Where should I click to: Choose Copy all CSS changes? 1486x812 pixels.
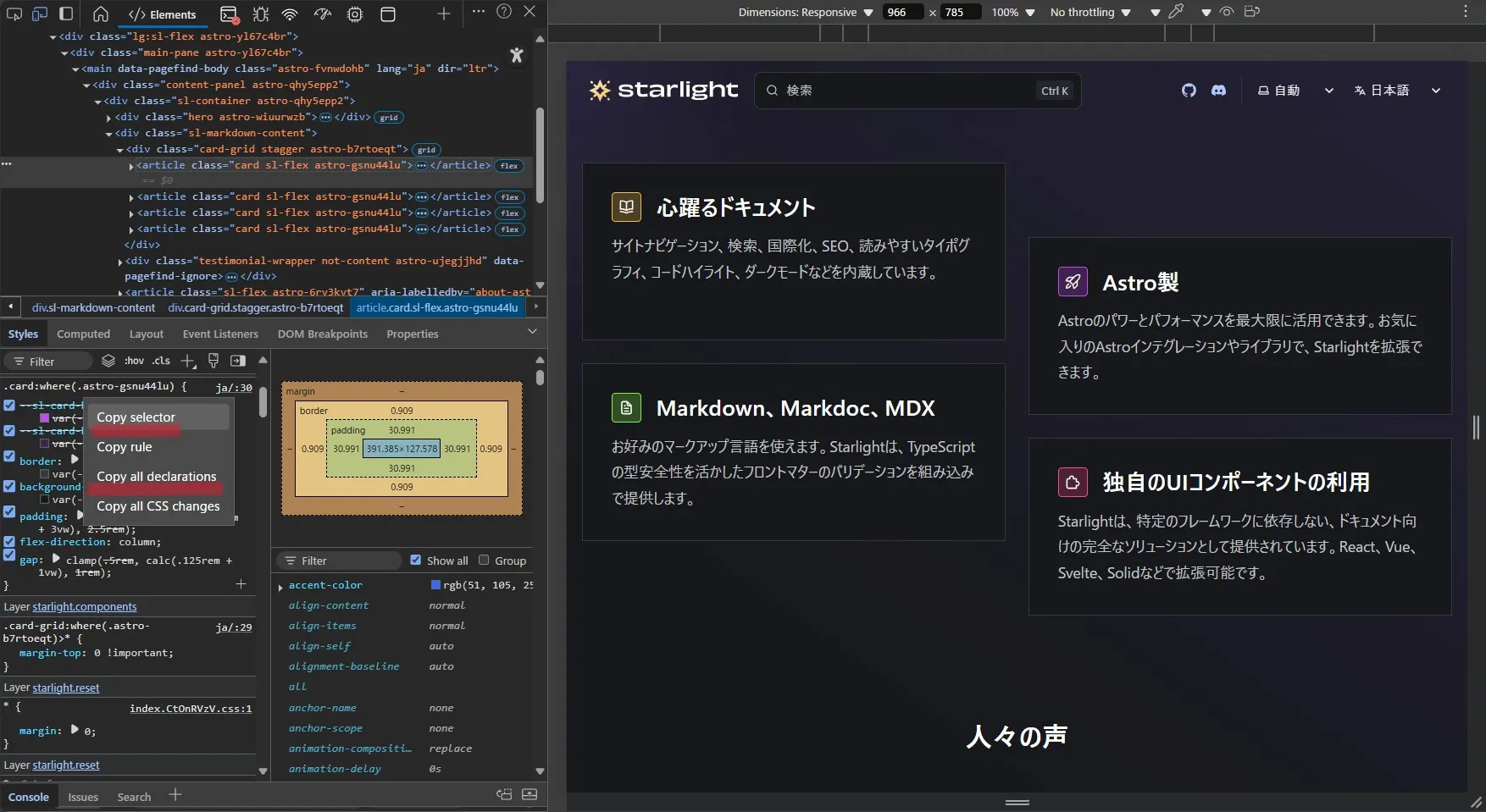158,506
